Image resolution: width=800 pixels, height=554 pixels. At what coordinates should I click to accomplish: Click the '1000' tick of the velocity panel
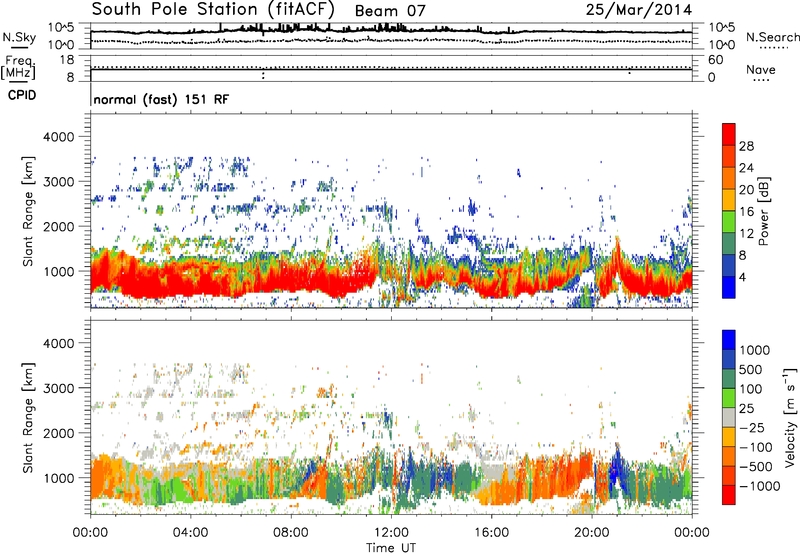point(59,478)
